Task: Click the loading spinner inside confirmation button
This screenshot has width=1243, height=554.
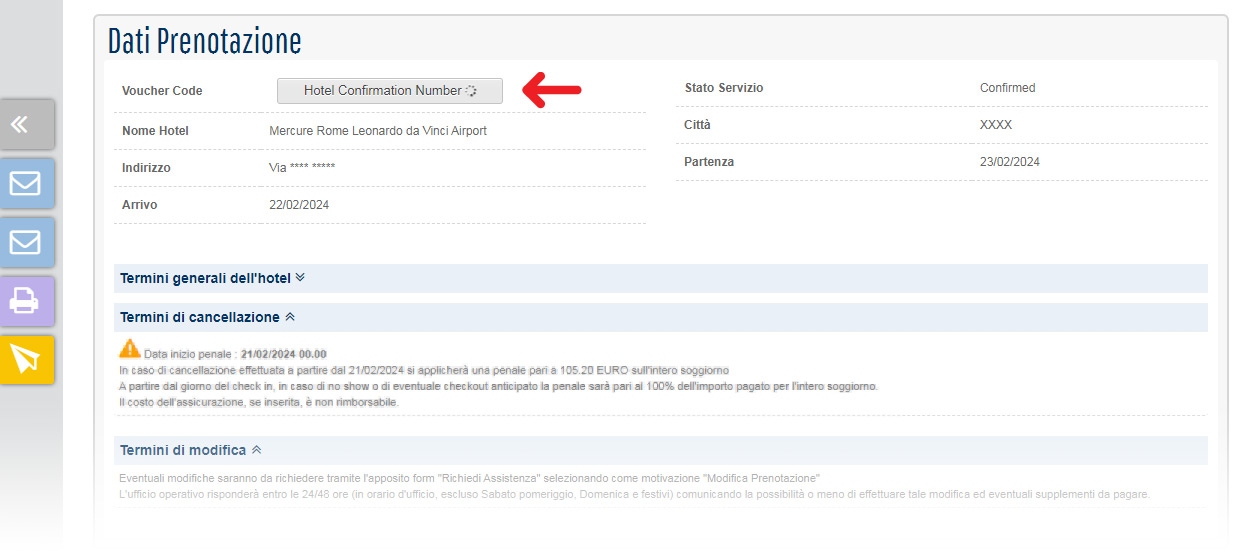Action: click(x=471, y=91)
